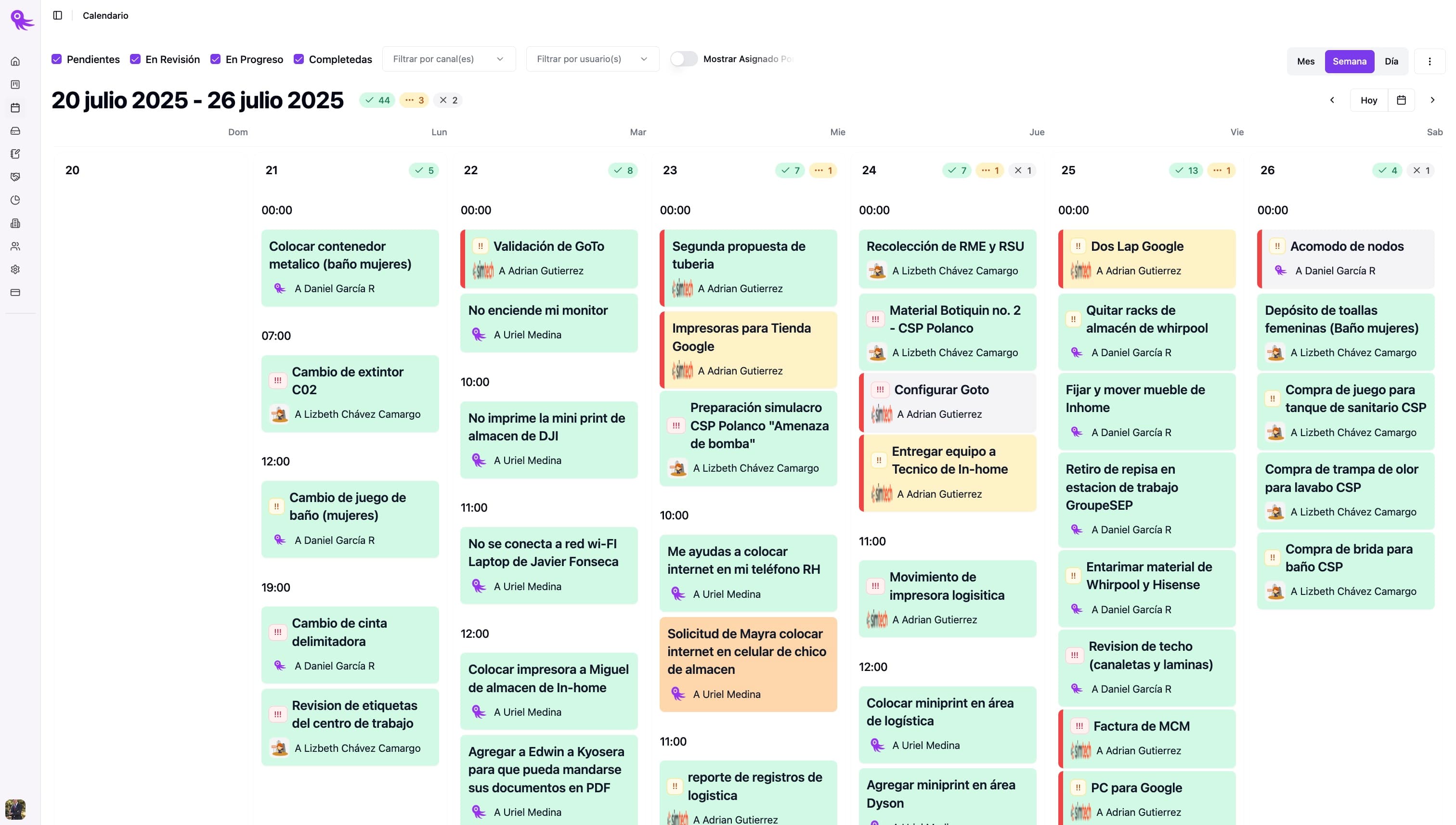The height and width of the screenshot is (825, 1456).
Task: Click the handshake icon in sidebar
Action: 15,177
